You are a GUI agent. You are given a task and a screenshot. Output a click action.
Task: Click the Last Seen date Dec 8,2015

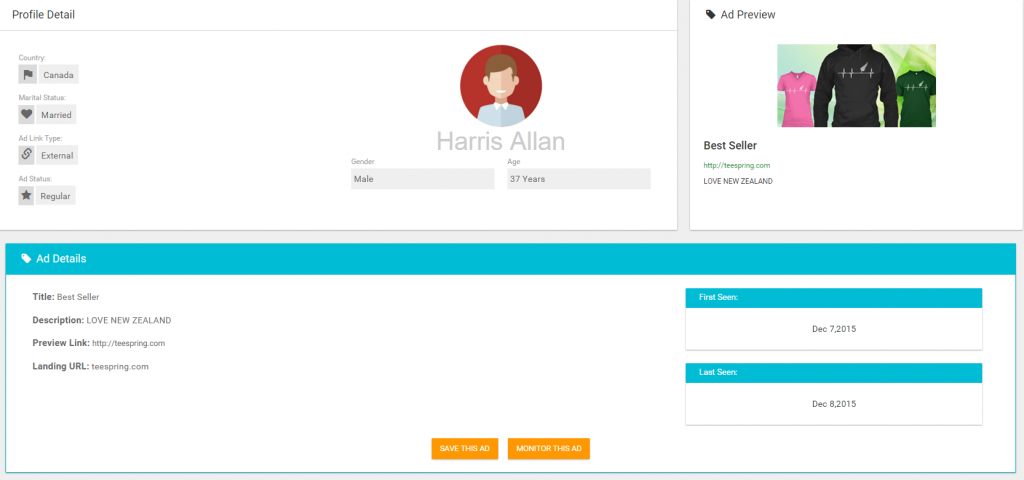click(834, 404)
